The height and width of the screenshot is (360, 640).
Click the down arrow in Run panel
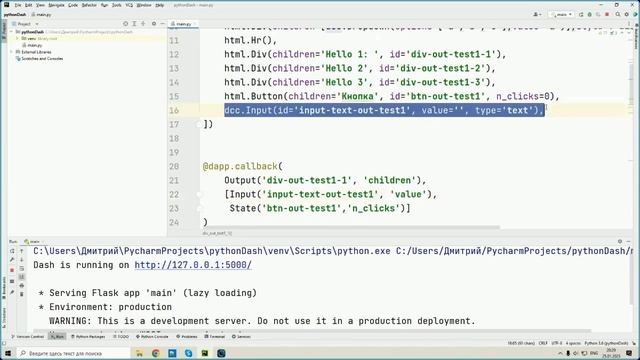pyautogui.click(x=22, y=260)
